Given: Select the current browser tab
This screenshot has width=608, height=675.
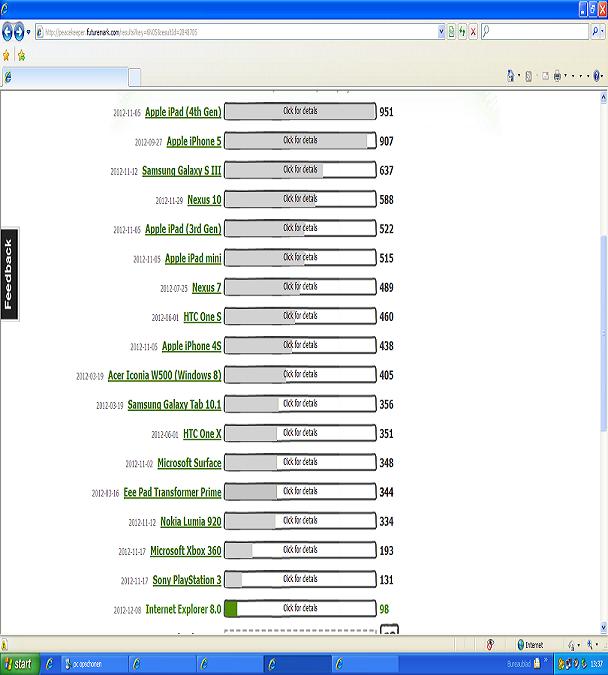Looking at the screenshot, I should 65,77.
